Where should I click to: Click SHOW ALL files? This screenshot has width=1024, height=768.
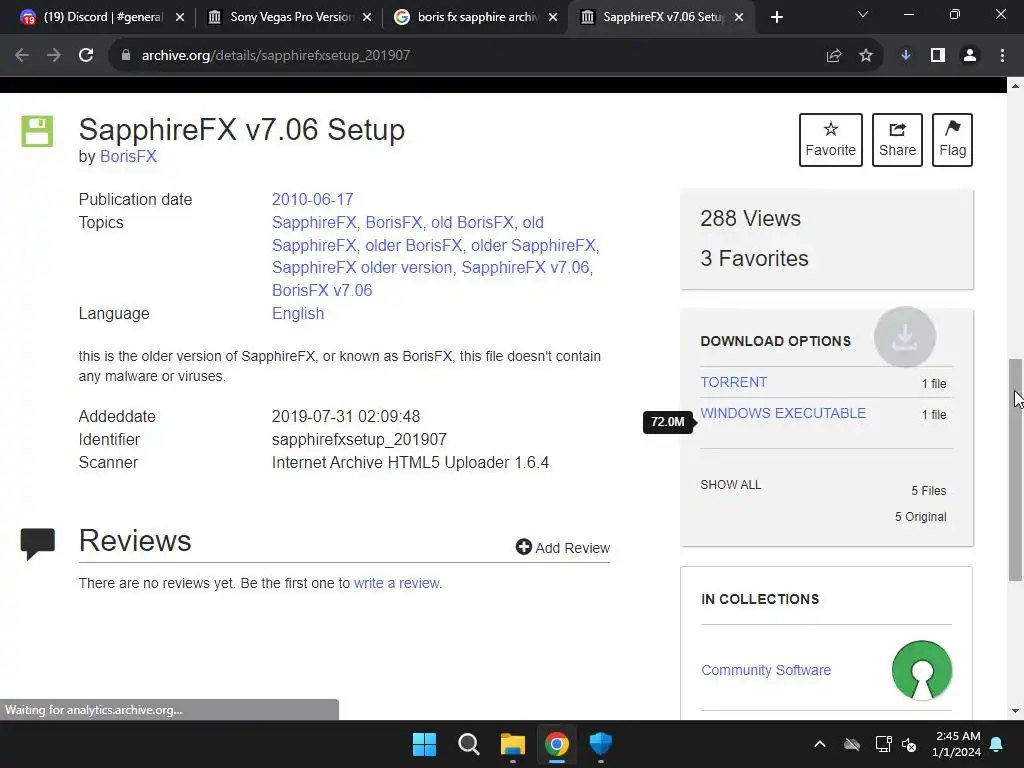click(x=730, y=485)
